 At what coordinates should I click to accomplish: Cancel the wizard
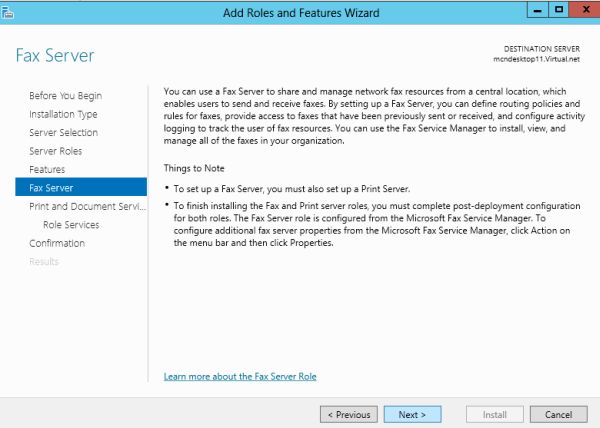[x=558, y=414]
